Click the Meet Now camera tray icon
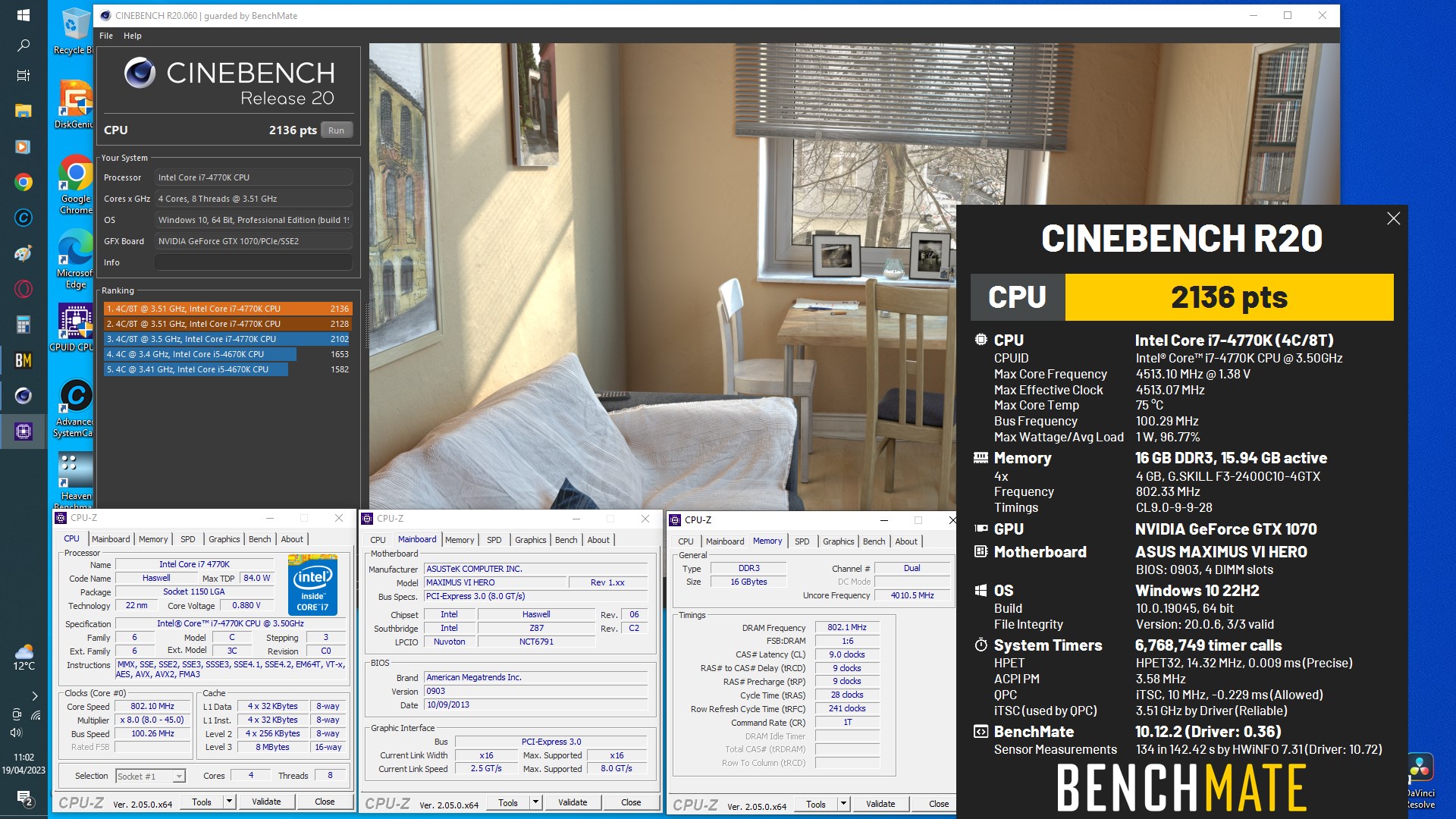 tap(16, 714)
